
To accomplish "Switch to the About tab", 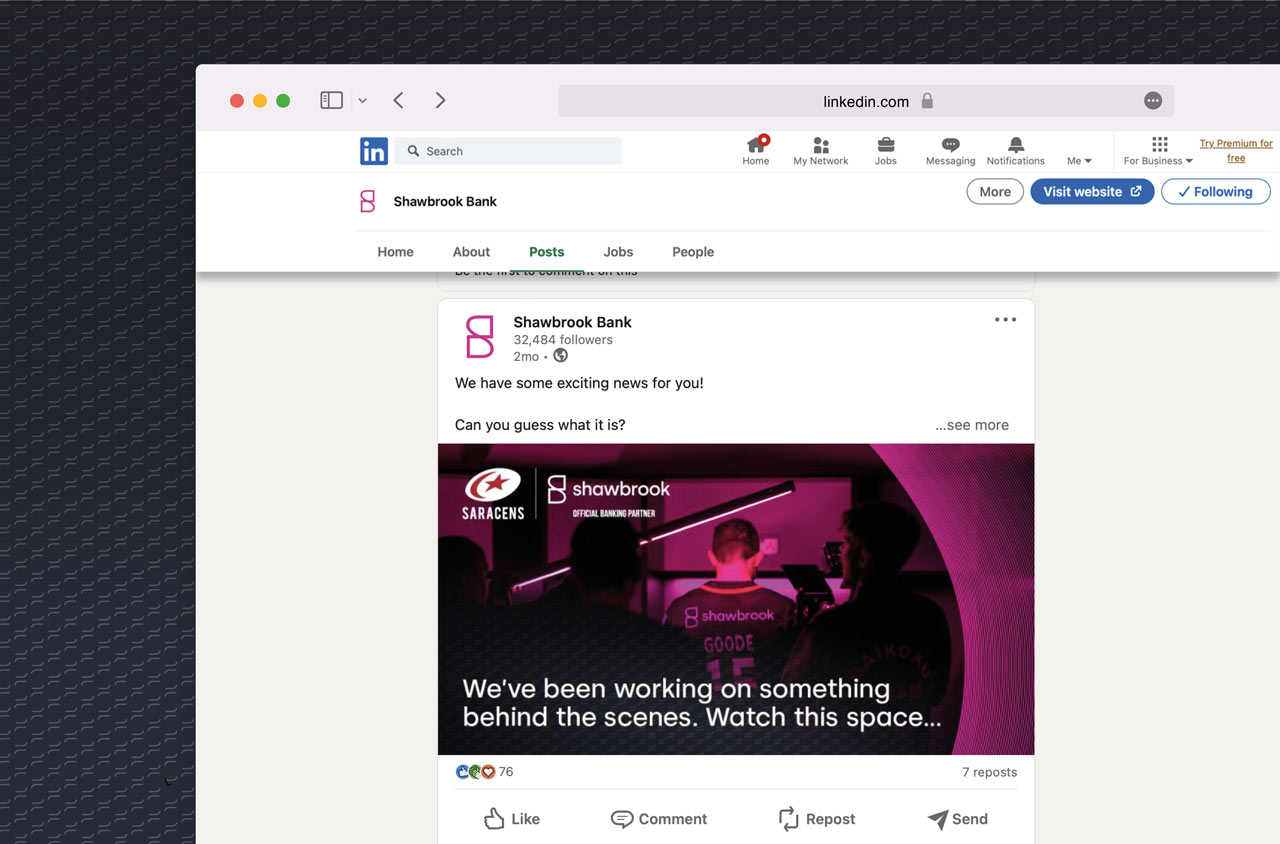I will (x=471, y=252).
